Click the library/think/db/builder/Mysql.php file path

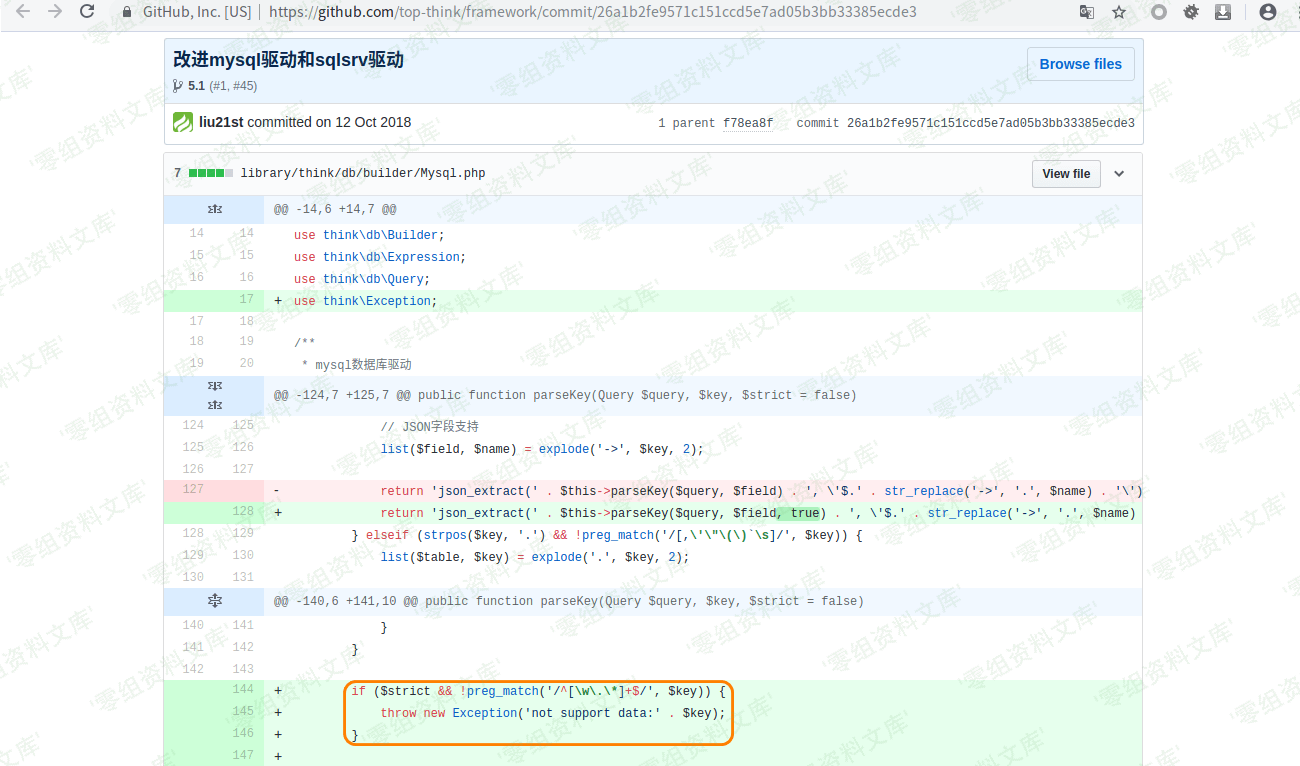pos(362,174)
